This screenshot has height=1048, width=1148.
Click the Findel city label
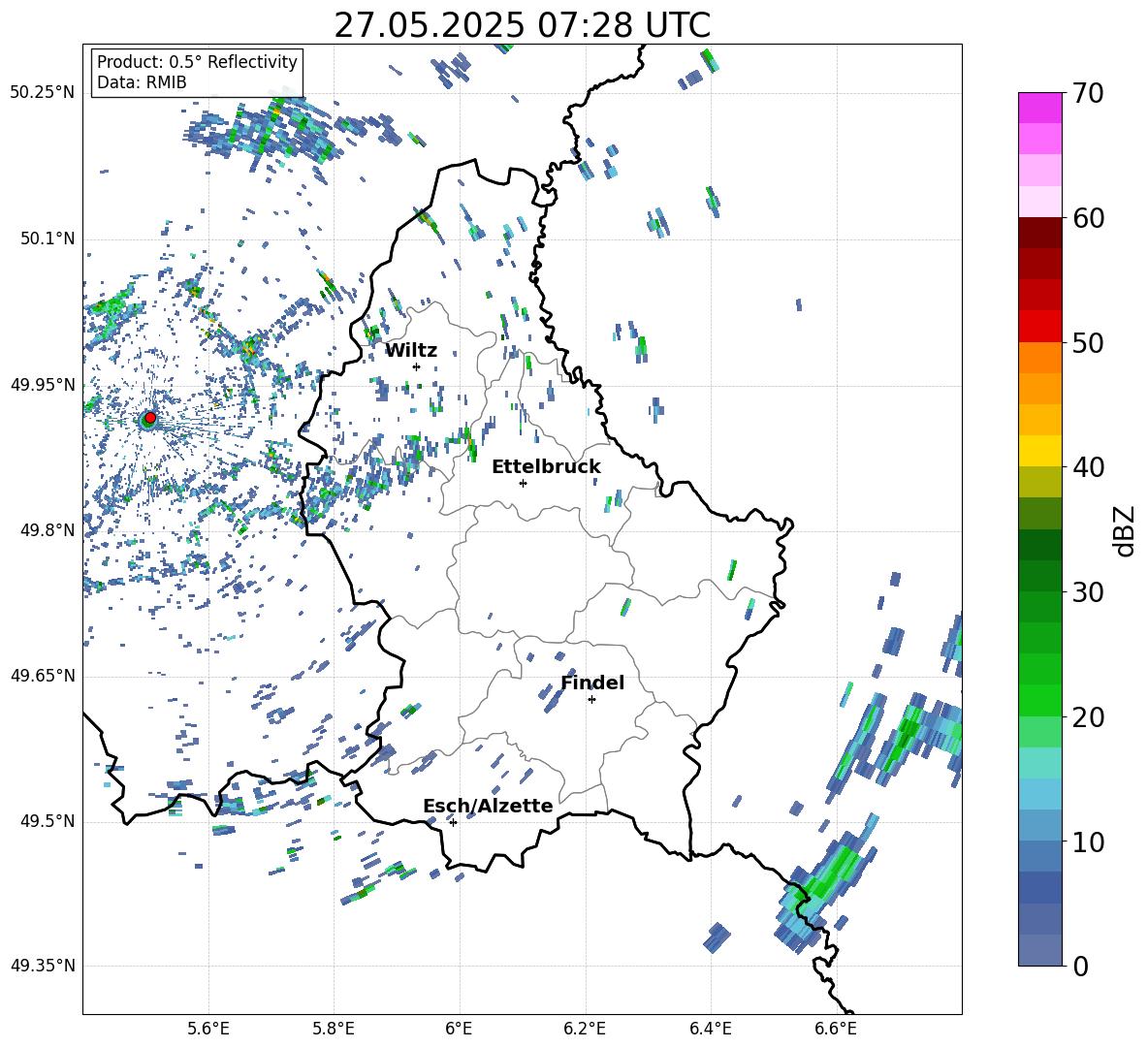pyautogui.click(x=592, y=683)
